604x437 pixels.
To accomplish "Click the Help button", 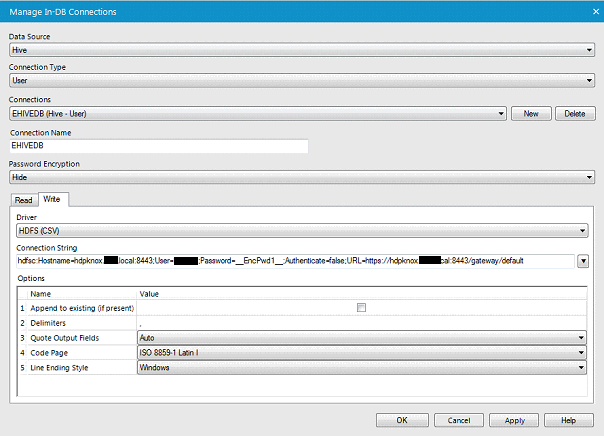I will [569, 420].
